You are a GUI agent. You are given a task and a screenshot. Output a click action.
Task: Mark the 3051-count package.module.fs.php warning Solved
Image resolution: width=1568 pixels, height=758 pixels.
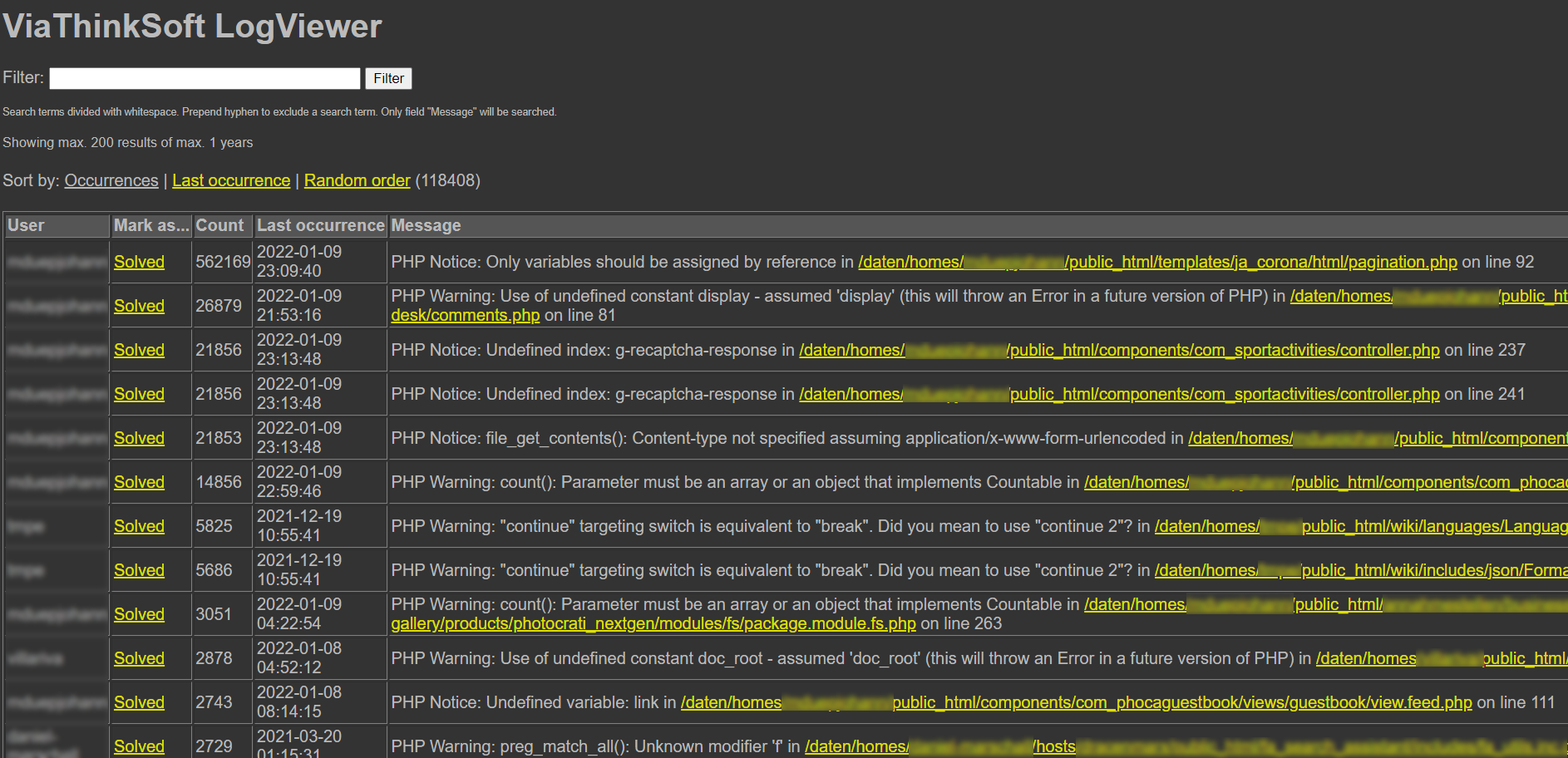(139, 614)
